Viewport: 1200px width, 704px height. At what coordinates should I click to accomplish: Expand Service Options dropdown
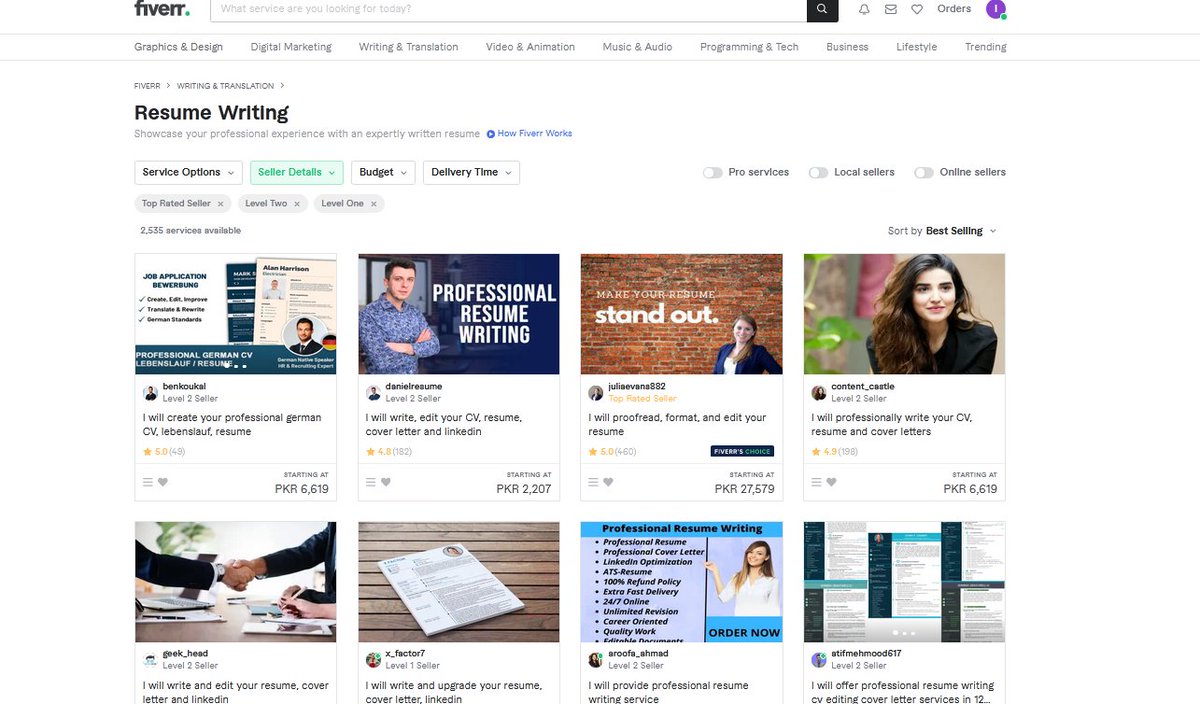pos(188,172)
